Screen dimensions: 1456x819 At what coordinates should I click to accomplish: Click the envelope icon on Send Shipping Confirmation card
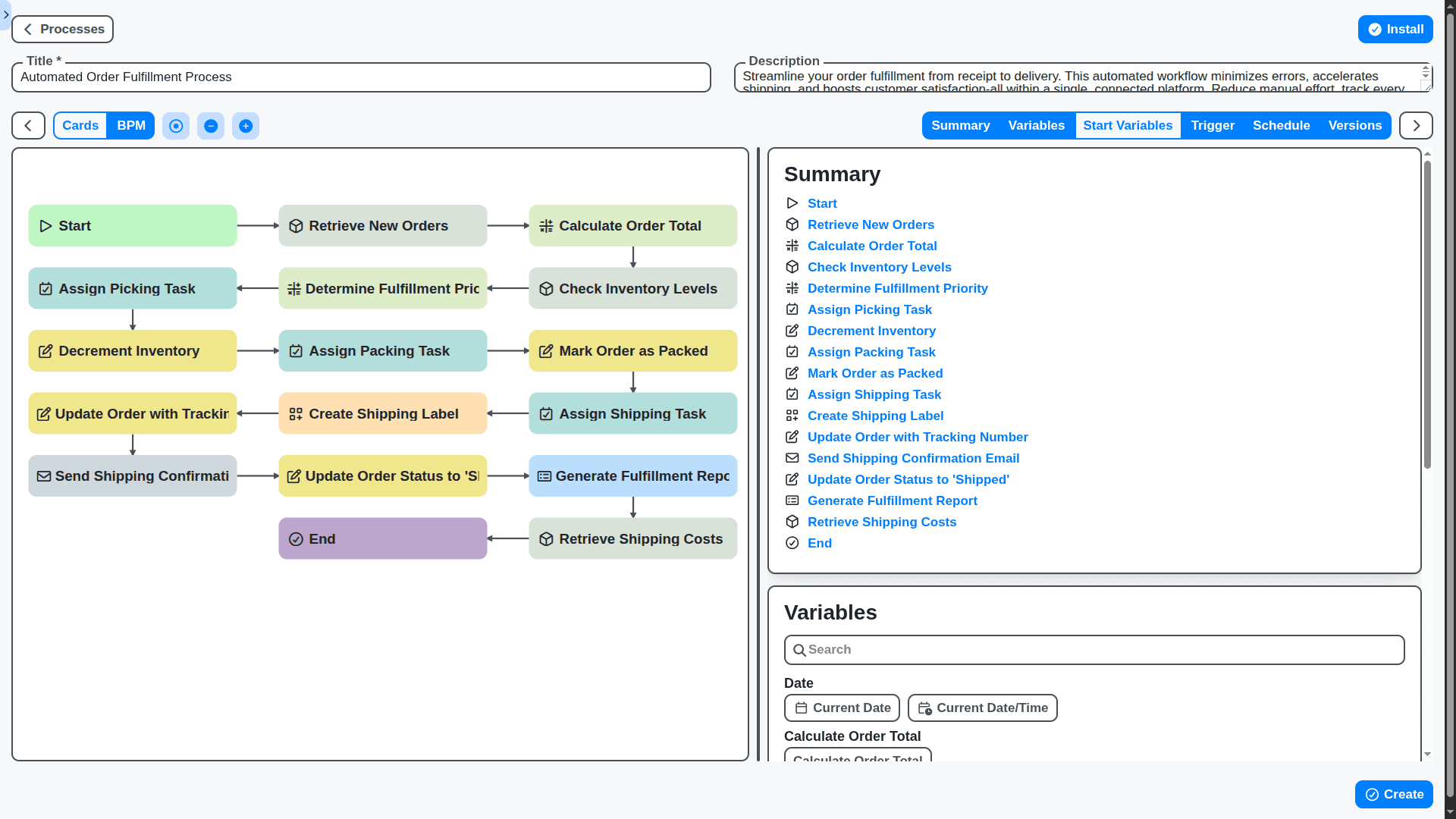click(45, 475)
